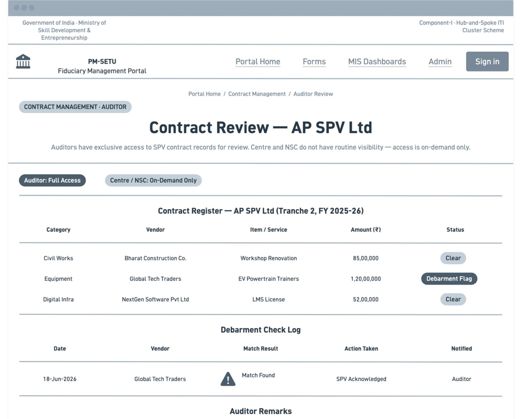Click the Auditor notified cell
Image resolution: width=520 pixels, height=419 pixels.
(x=462, y=379)
